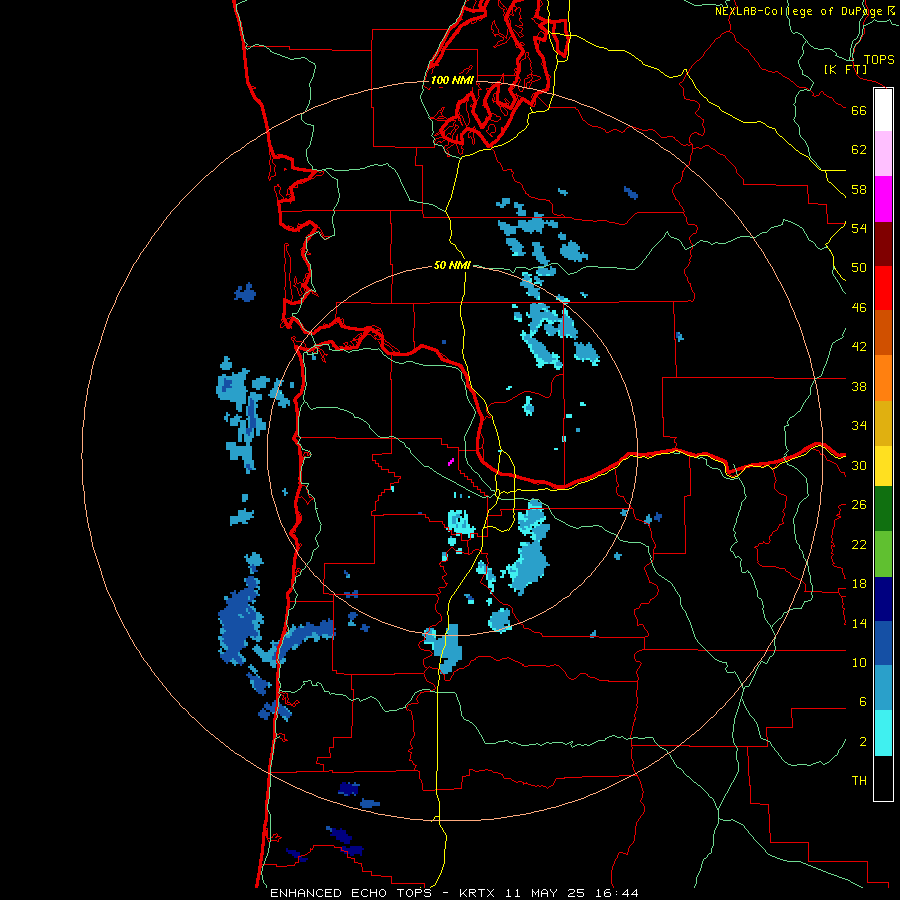The width and height of the screenshot is (900, 900).
Task: Click the yellow legend swatch
Action: (x=883, y=465)
